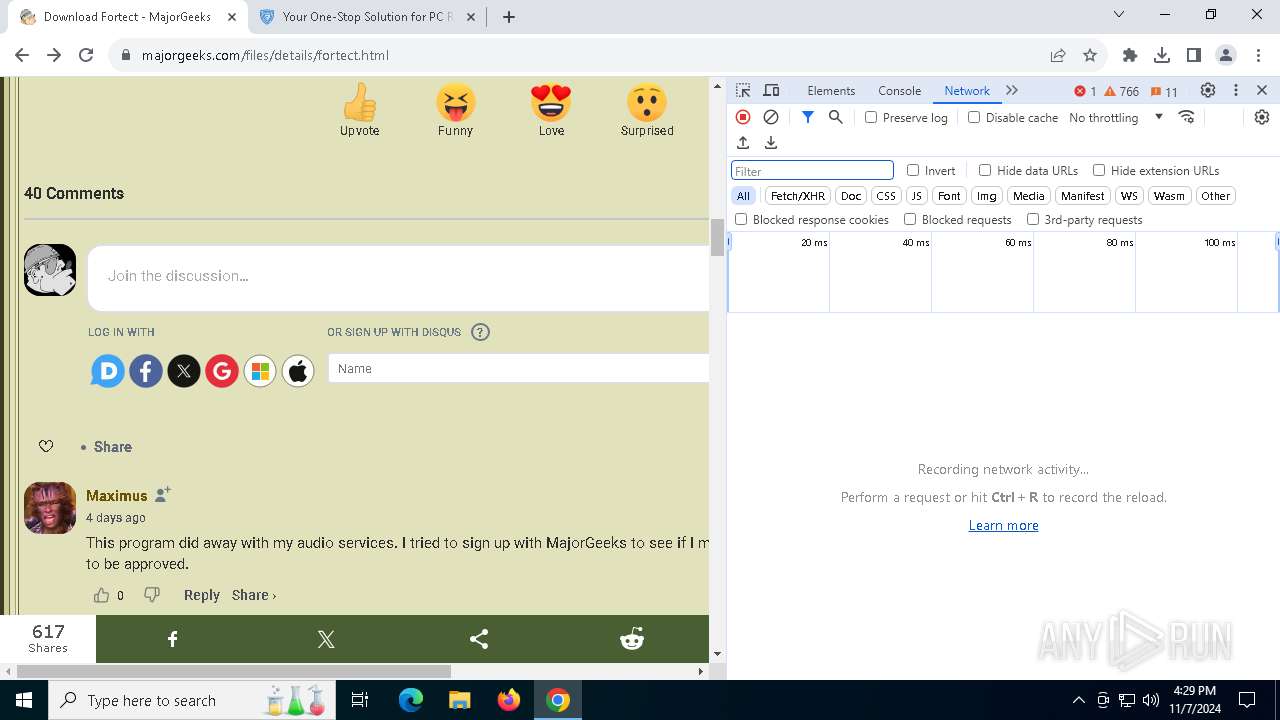
Task: Tick Hide data URLs checkbox
Action: [985, 170]
